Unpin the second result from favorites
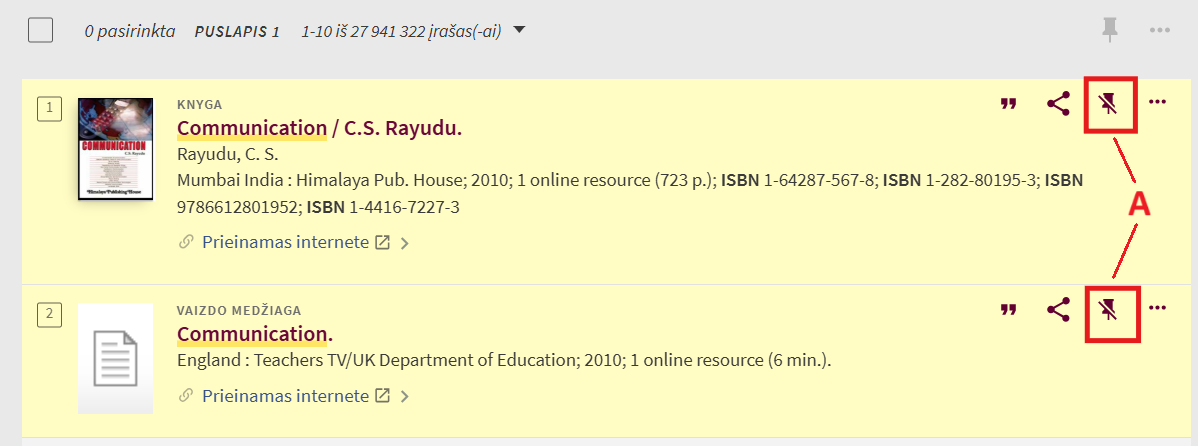The height and width of the screenshot is (446, 1198). (1108, 309)
